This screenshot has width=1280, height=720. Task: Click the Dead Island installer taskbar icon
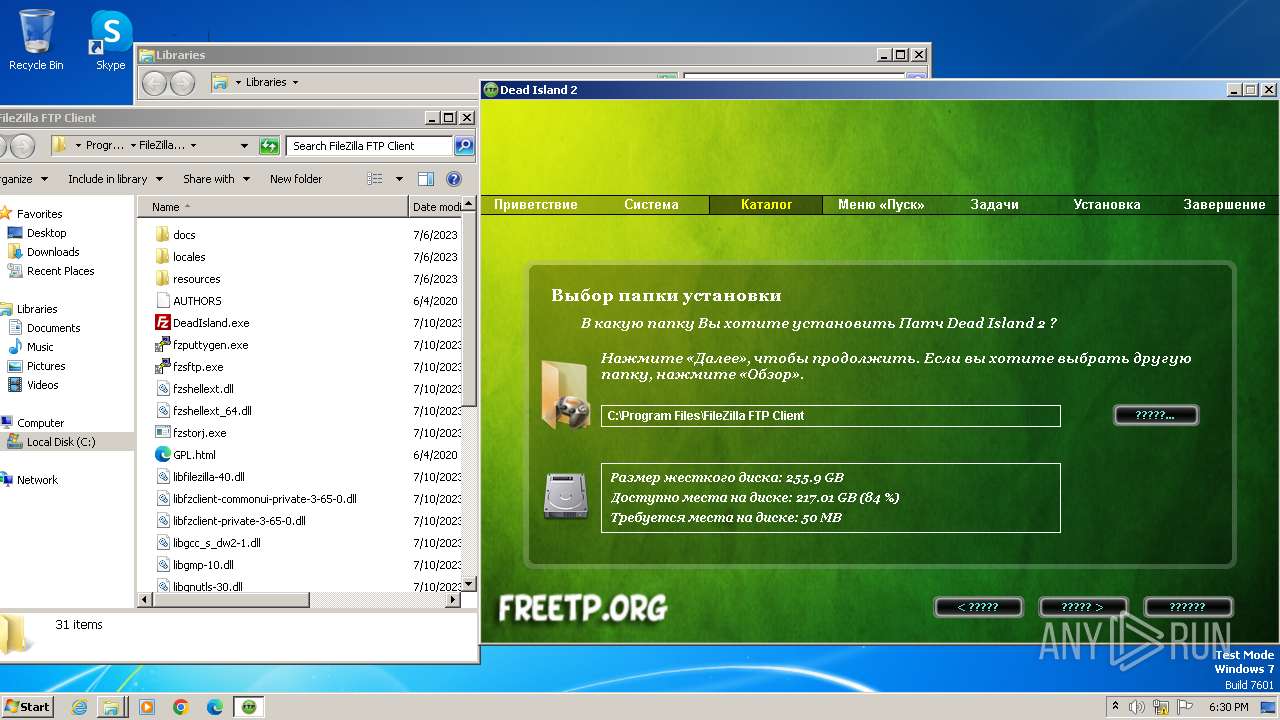pos(249,707)
